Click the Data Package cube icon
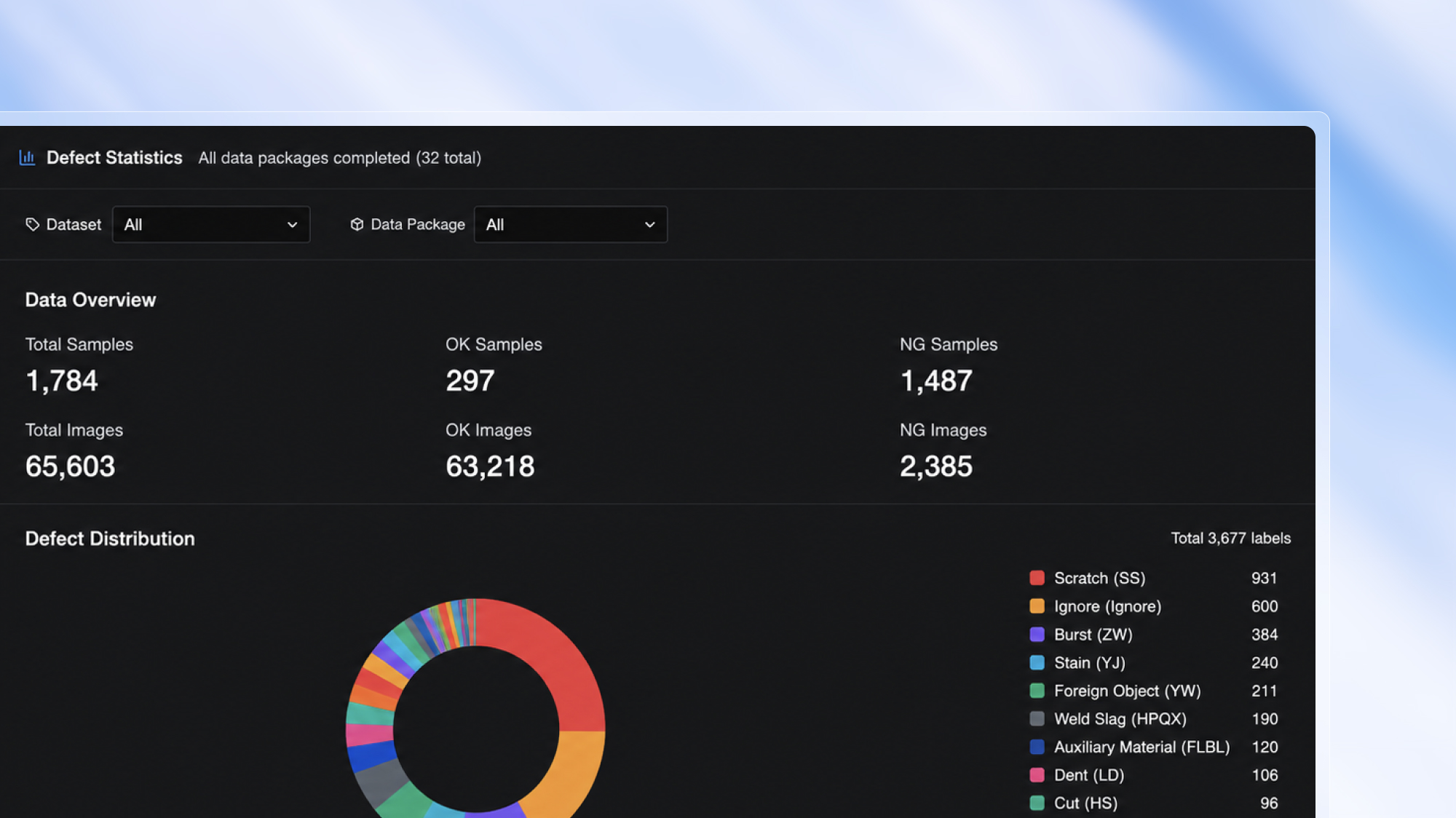1456x818 pixels. coord(357,224)
